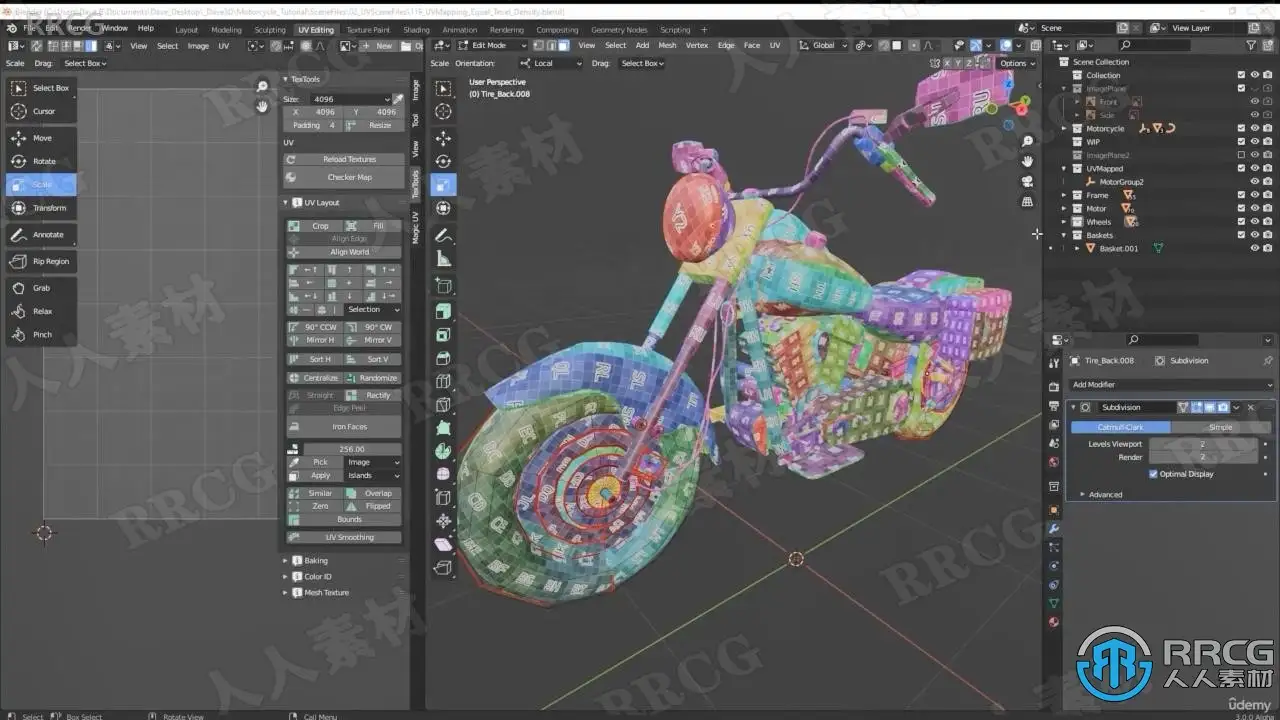Viewport: 1280px width, 720px height.
Task: Expand the Frame collection tree
Action: coord(1065,195)
